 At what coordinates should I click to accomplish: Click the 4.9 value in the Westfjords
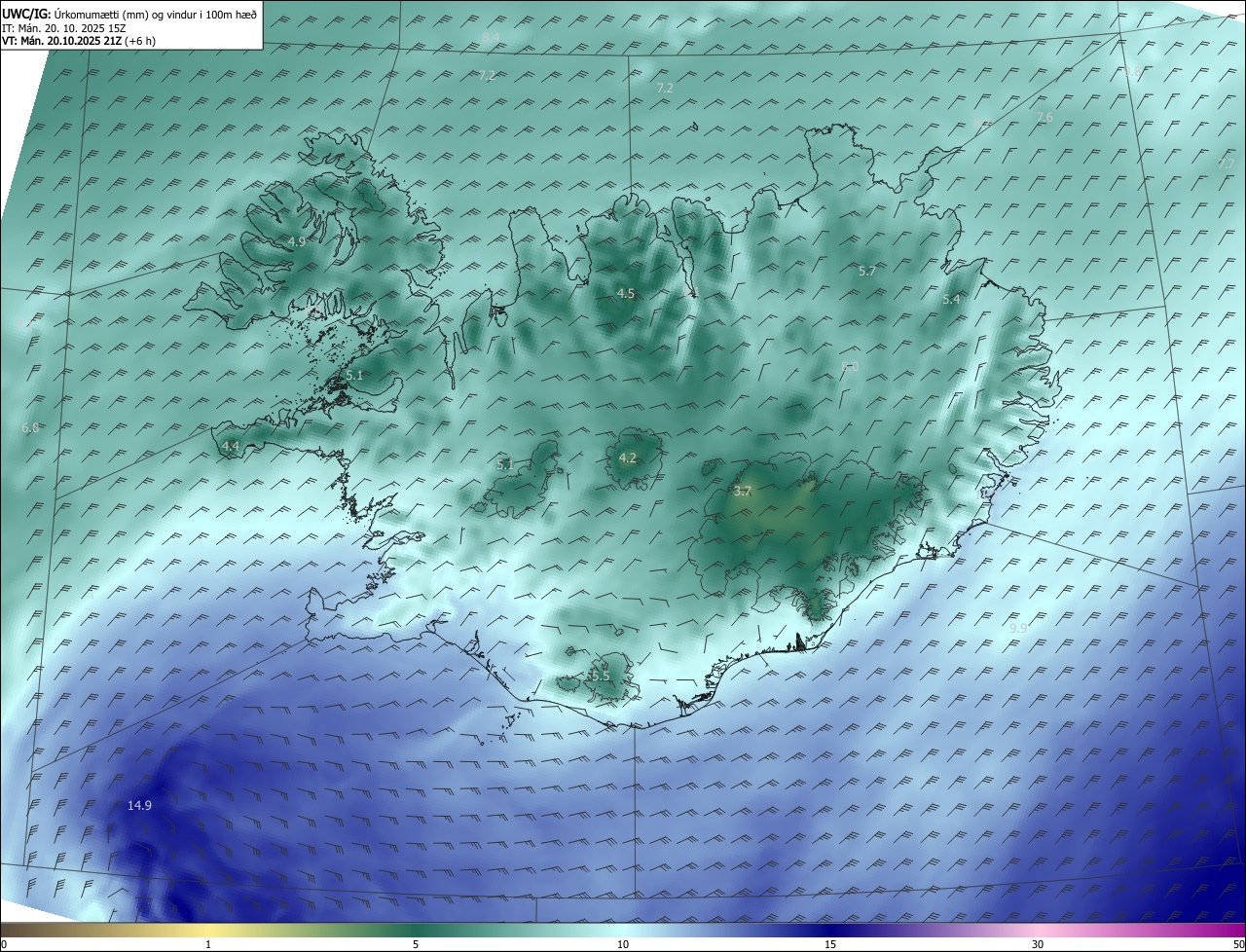point(297,241)
